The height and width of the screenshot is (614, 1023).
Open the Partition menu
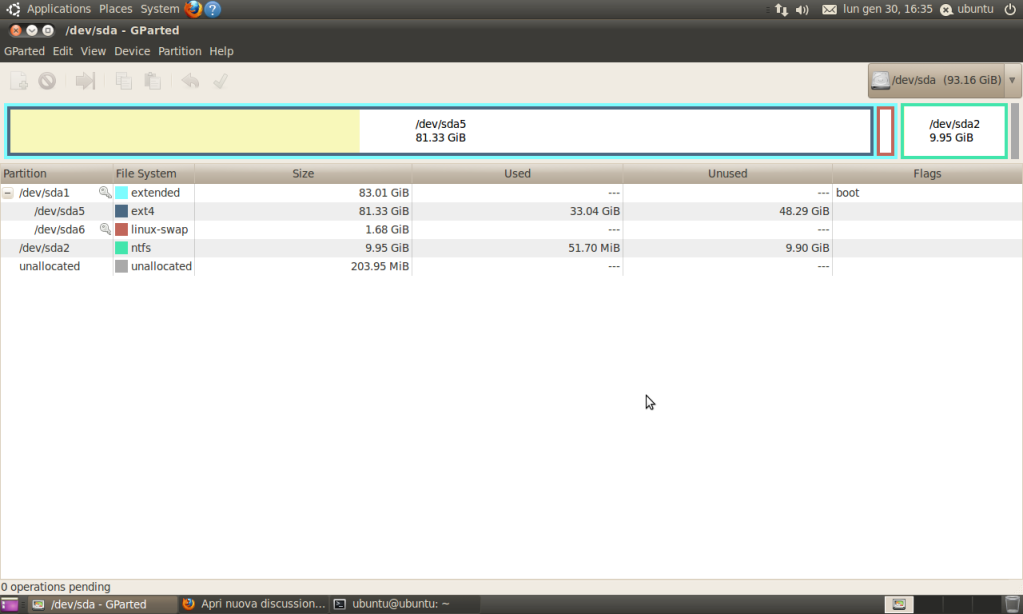[179, 51]
